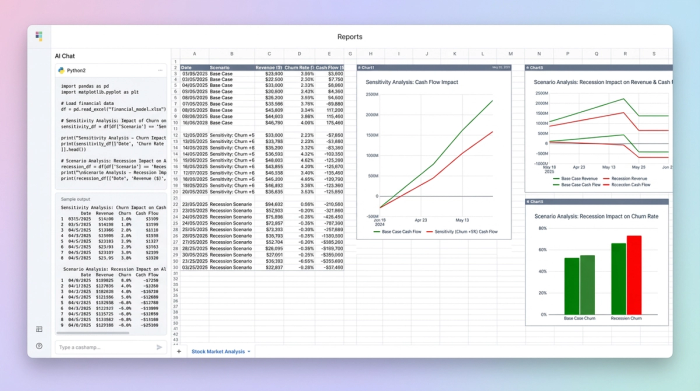Viewport: 700px width, 391px height.
Task: Click the Python logo beside Python2
Action: pyautogui.click(x=61, y=70)
